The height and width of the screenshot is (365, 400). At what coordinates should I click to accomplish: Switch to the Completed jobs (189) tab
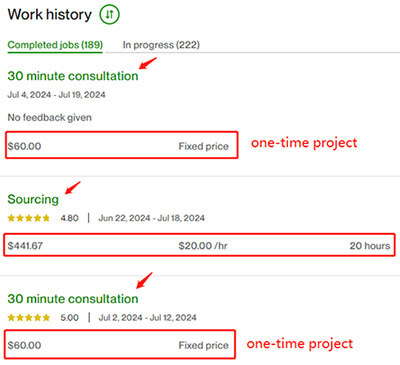click(55, 45)
